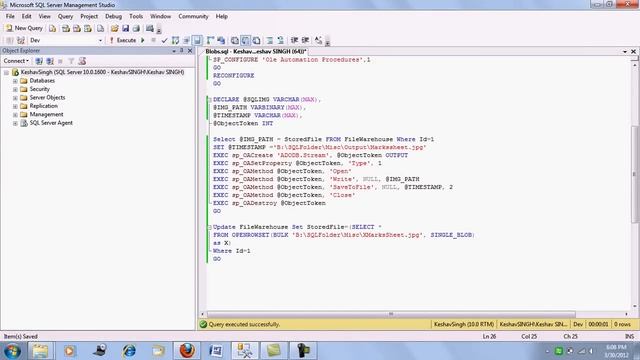Expand the Security folder
The height and width of the screenshot is (360, 640).
[x=15, y=89]
